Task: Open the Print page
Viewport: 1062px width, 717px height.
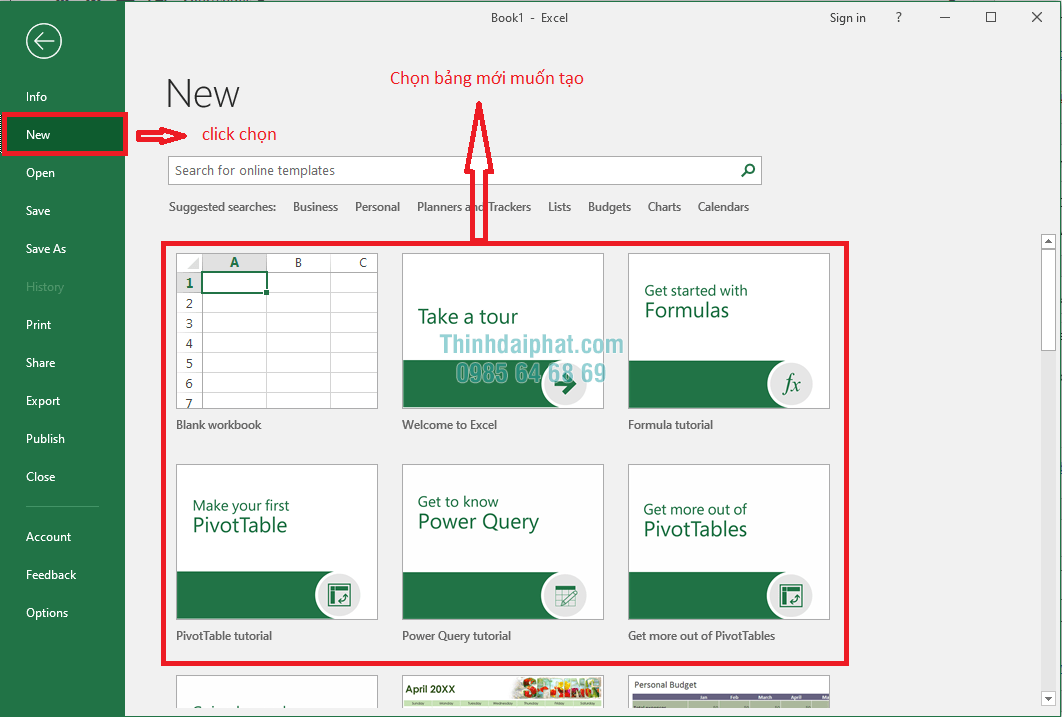Action: coord(39,324)
